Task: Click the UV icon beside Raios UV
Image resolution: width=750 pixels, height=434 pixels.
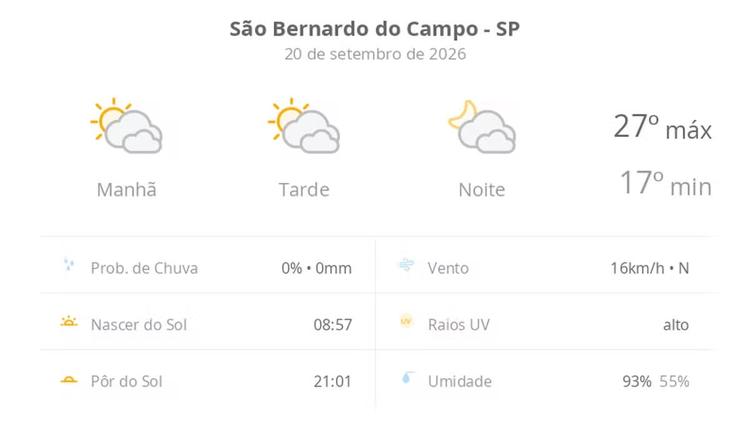Action: pos(406,321)
